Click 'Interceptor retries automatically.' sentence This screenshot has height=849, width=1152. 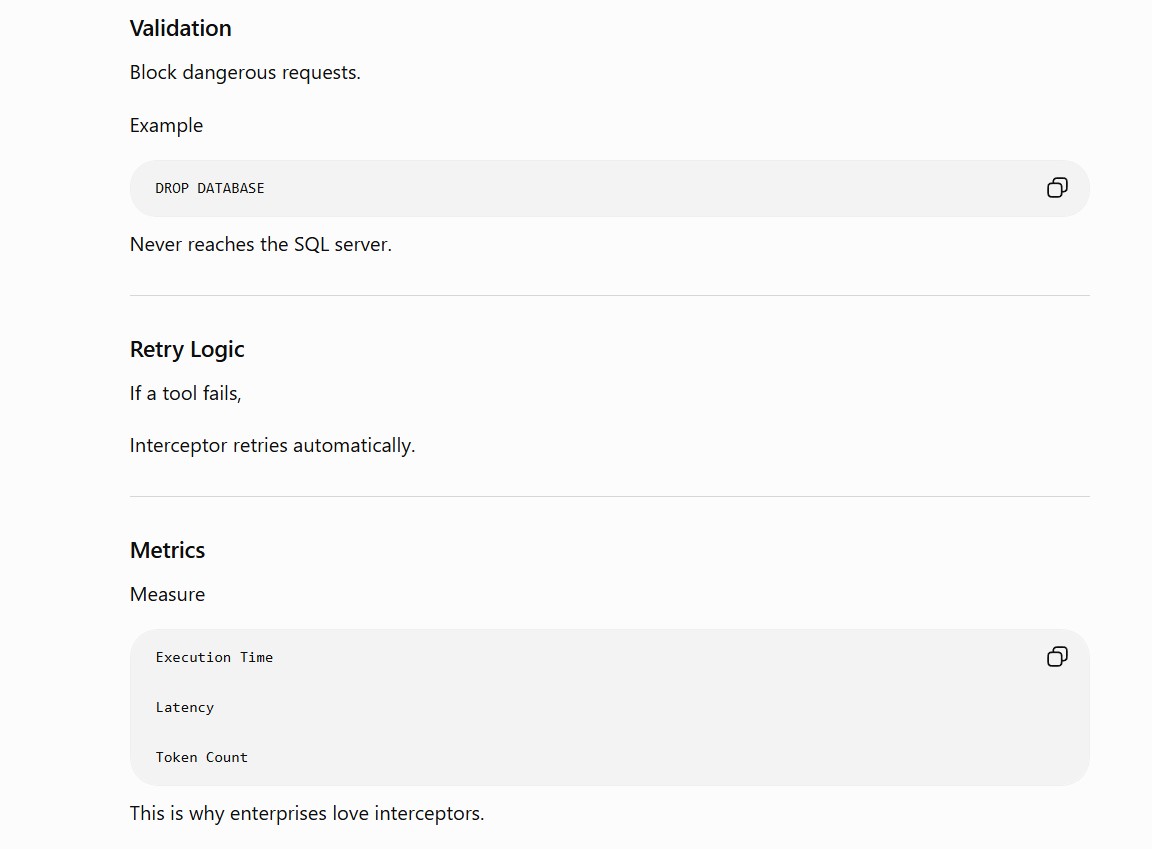(x=273, y=446)
